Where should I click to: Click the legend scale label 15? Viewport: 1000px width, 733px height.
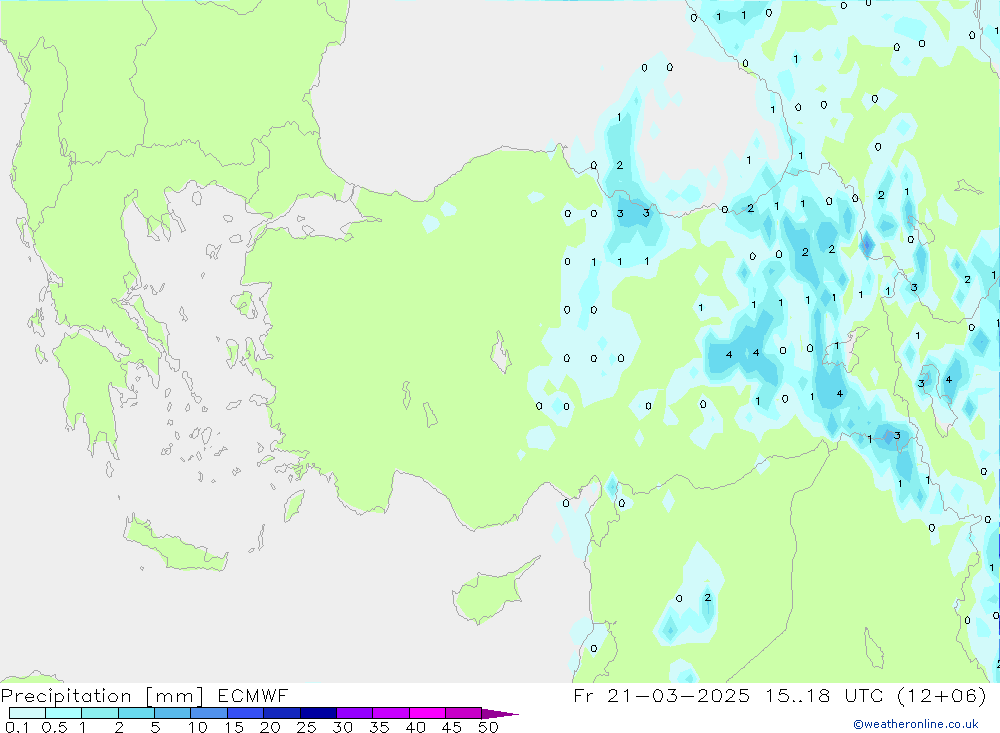coord(234,727)
